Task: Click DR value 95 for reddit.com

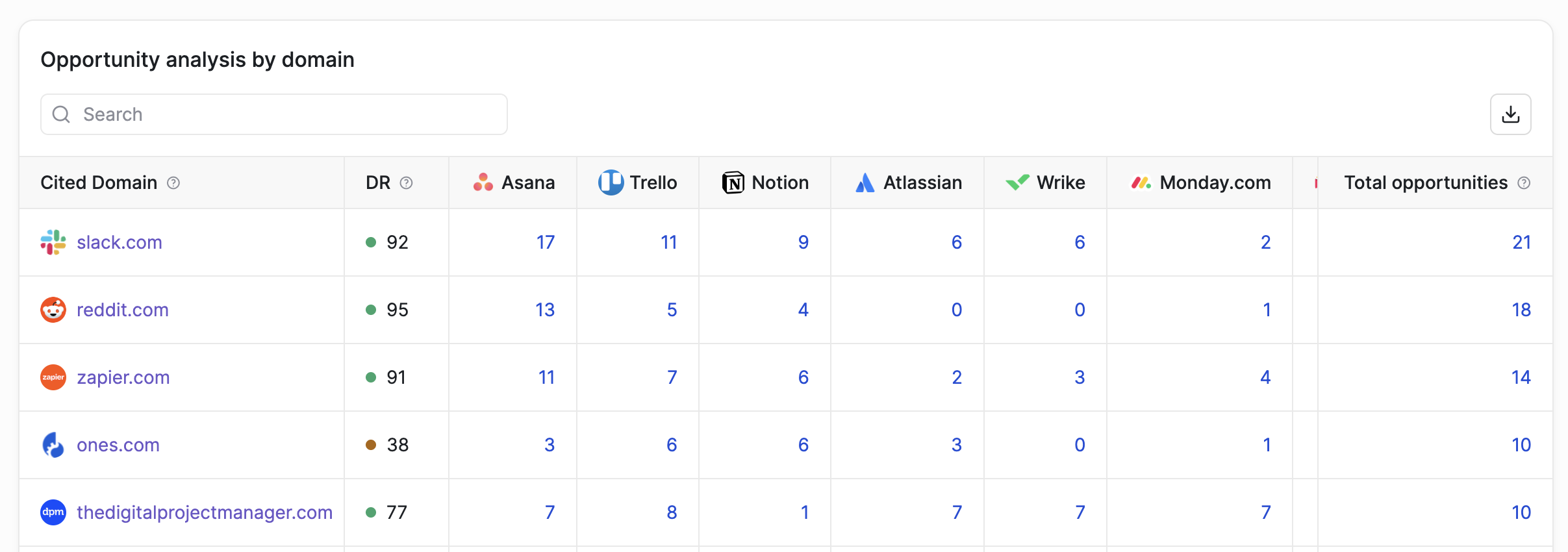Action: [x=398, y=310]
